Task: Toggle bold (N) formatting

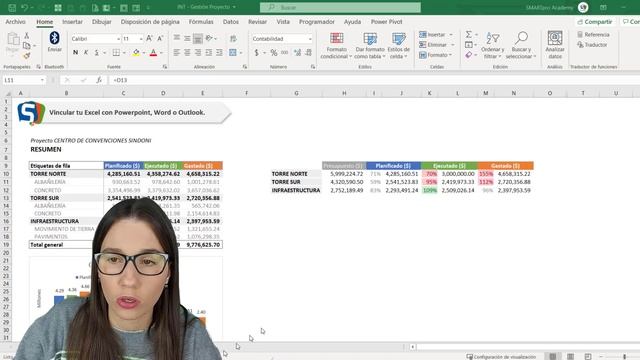Action: pos(76,53)
